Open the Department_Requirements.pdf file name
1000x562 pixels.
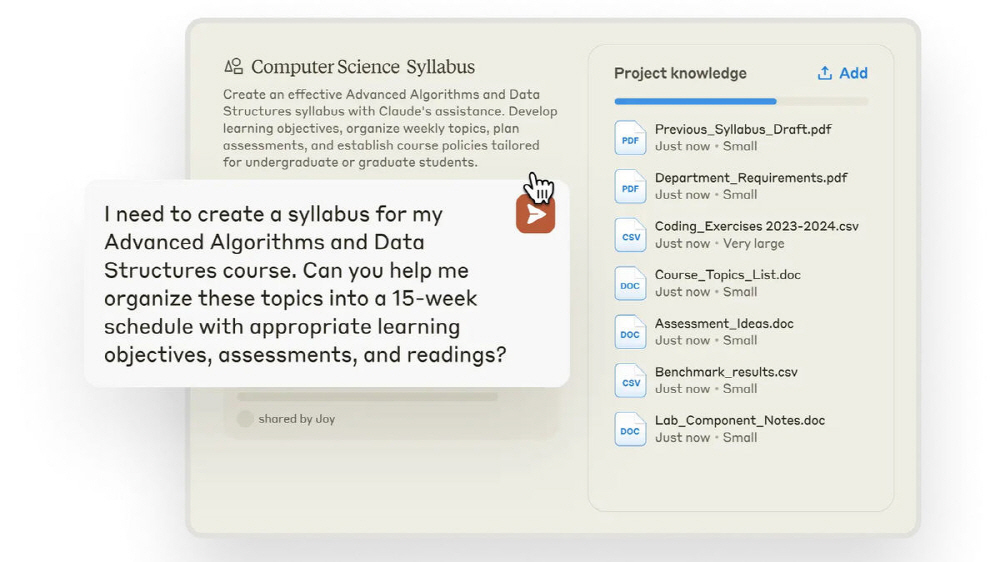pyautogui.click(x=751, y=178)
